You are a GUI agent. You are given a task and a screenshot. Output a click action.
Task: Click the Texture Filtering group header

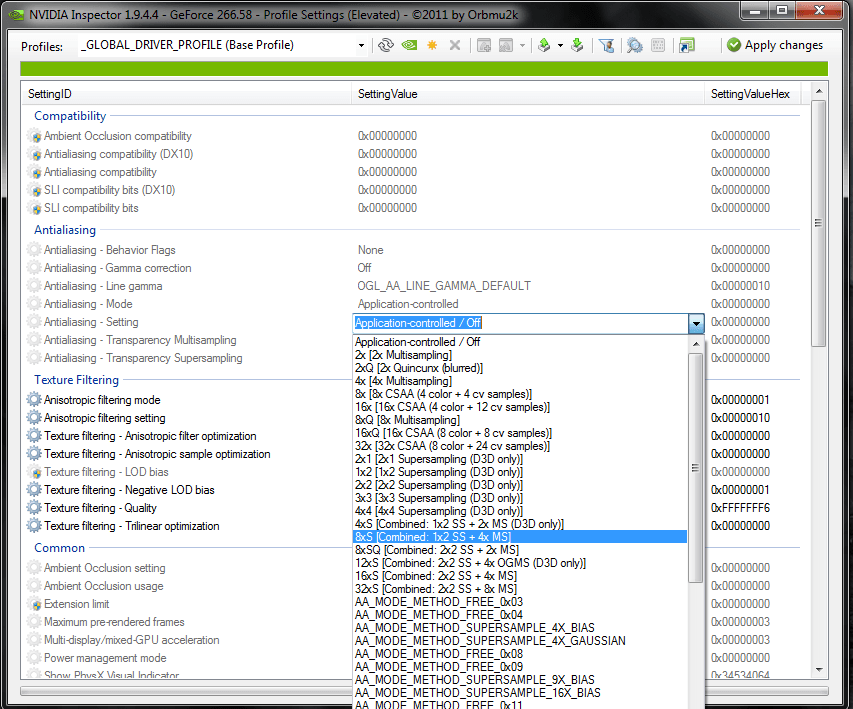pos(76,380)
